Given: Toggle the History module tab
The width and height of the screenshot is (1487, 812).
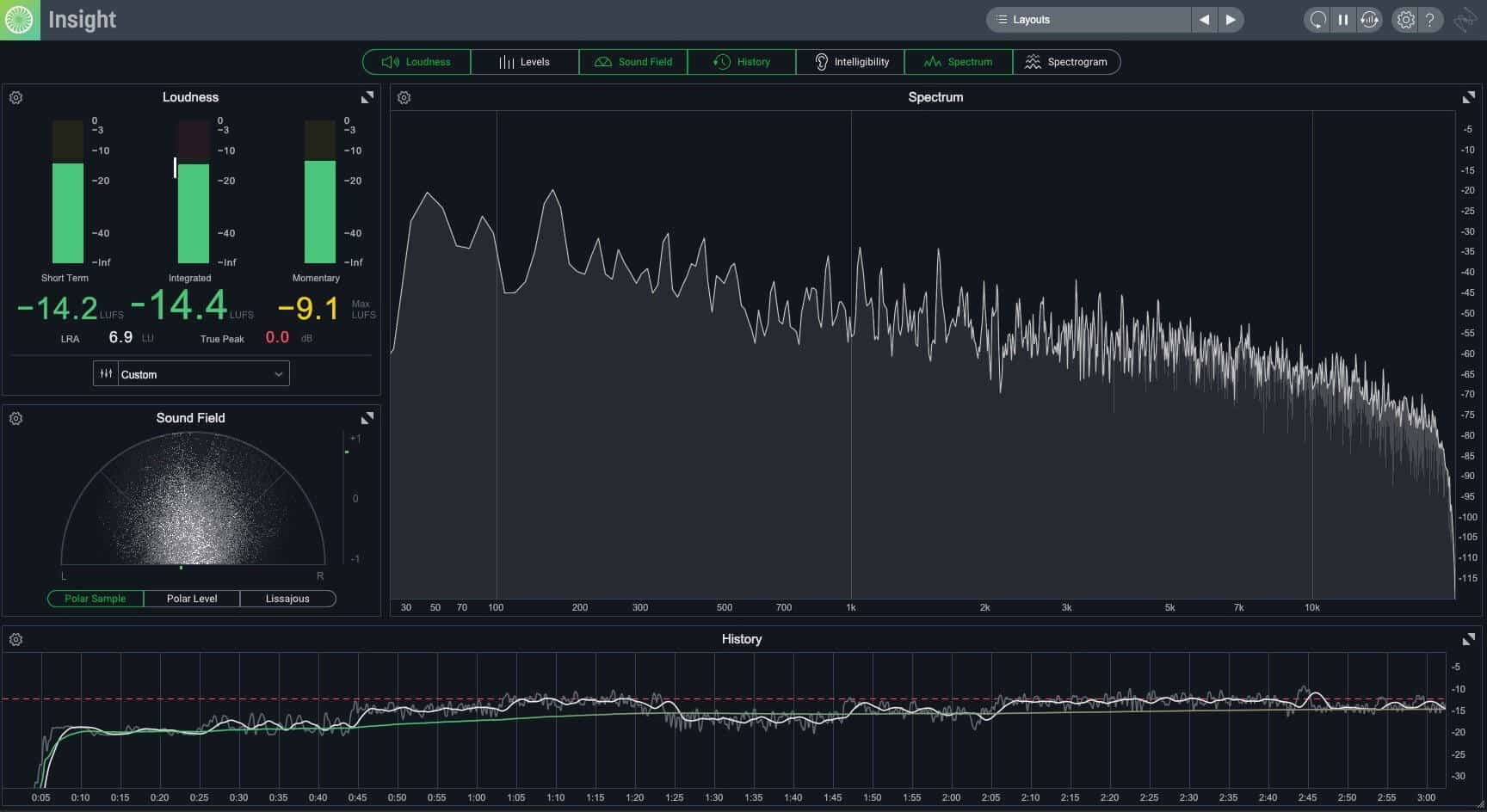Looking at the screenshot, I should 742,62.
